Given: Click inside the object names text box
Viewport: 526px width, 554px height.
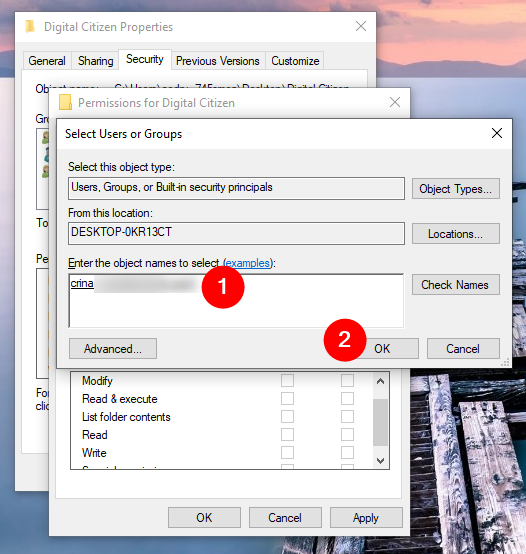Looking at the screenshot, I should tap(236, 301).
